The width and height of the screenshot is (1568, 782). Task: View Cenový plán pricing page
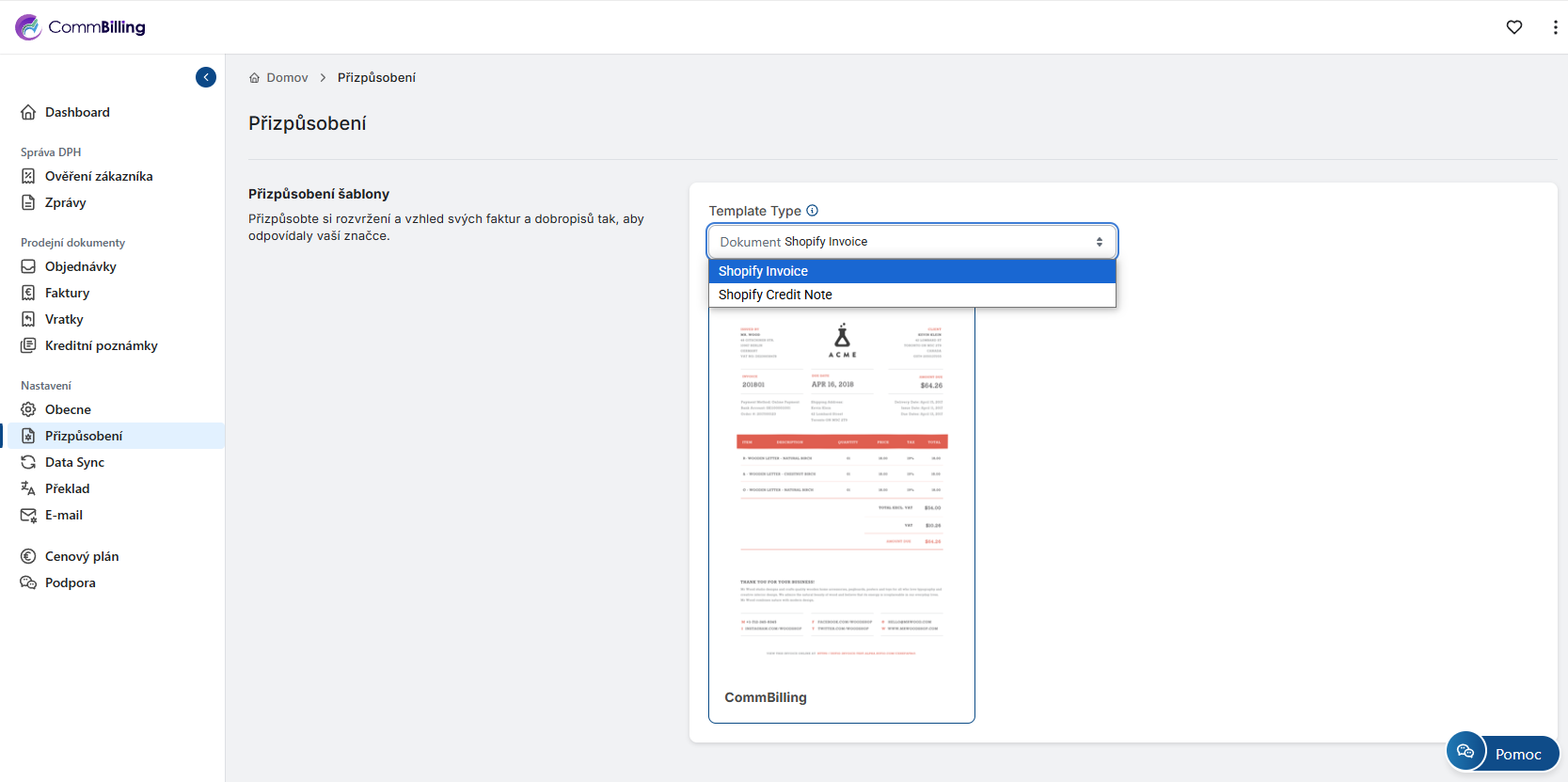coord(82,556)
